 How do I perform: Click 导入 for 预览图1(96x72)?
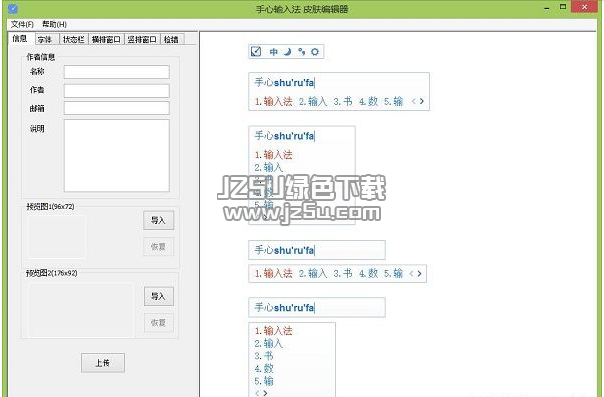point(158,220)
